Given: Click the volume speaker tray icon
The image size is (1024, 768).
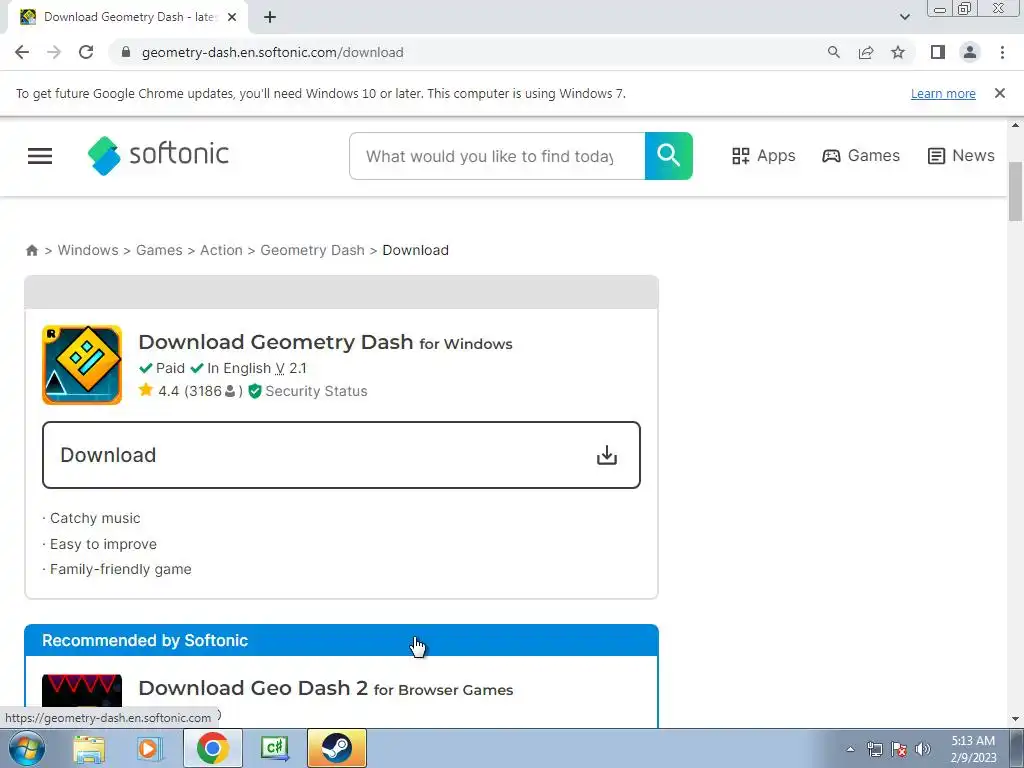Looking at the screenshot, I should (923, 749).
